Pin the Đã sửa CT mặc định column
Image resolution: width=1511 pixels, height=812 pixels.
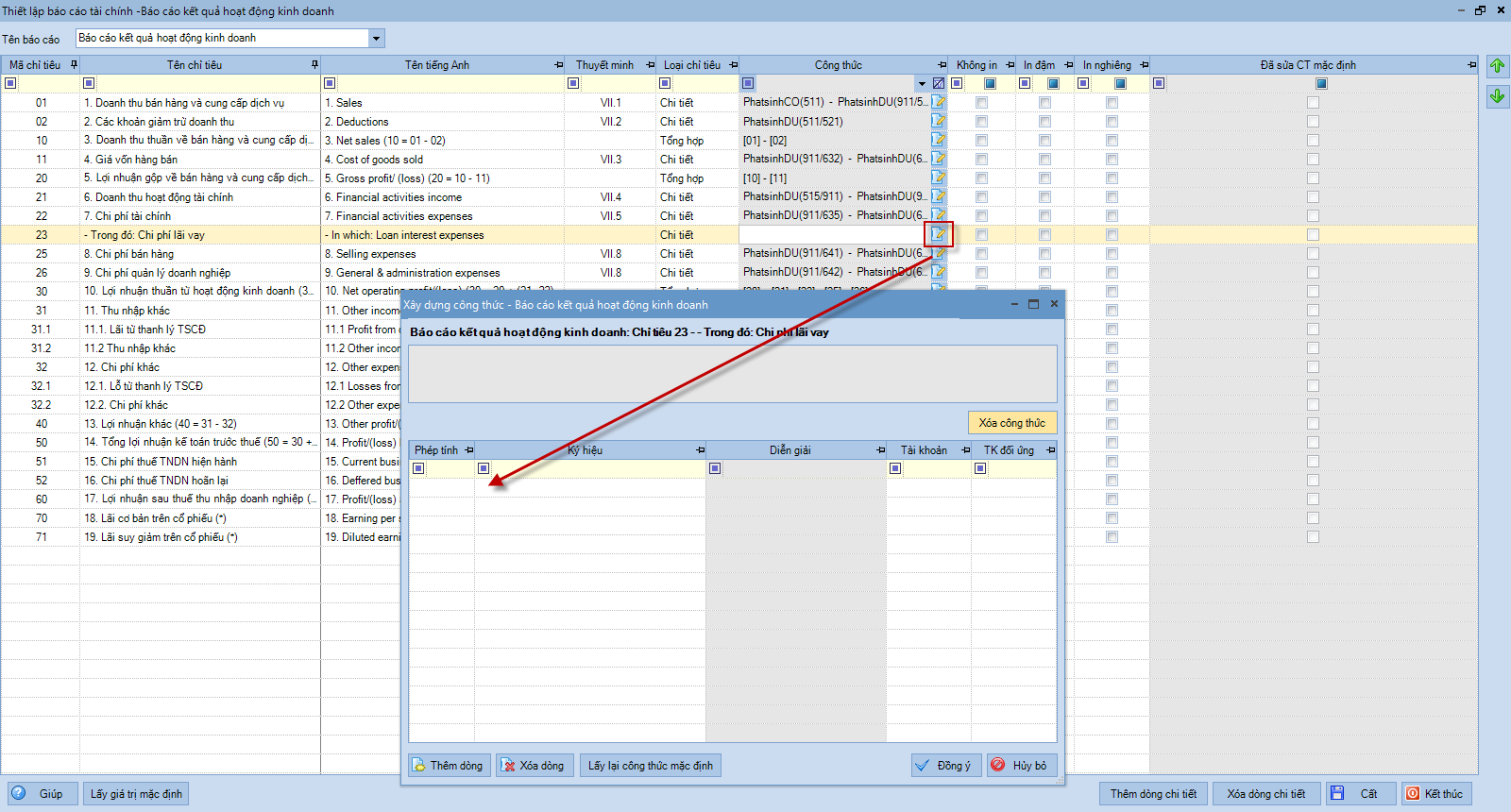pyautogui.click(x=1471, y=65)
